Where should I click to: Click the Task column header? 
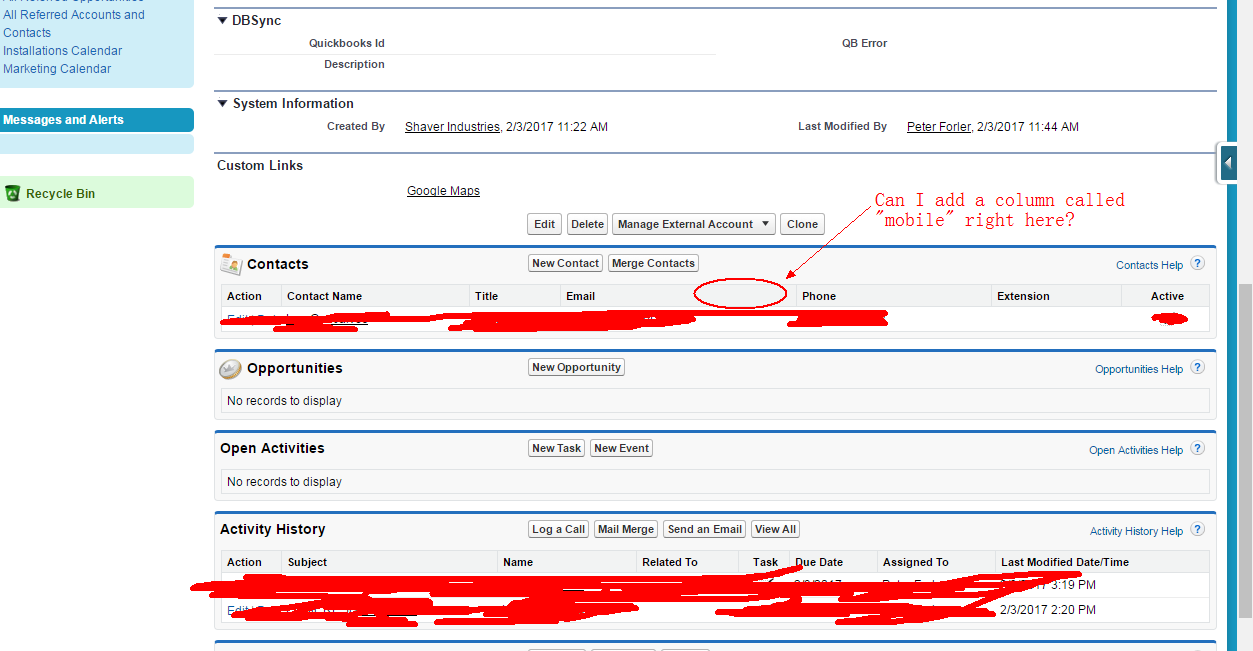pos(765,562)
